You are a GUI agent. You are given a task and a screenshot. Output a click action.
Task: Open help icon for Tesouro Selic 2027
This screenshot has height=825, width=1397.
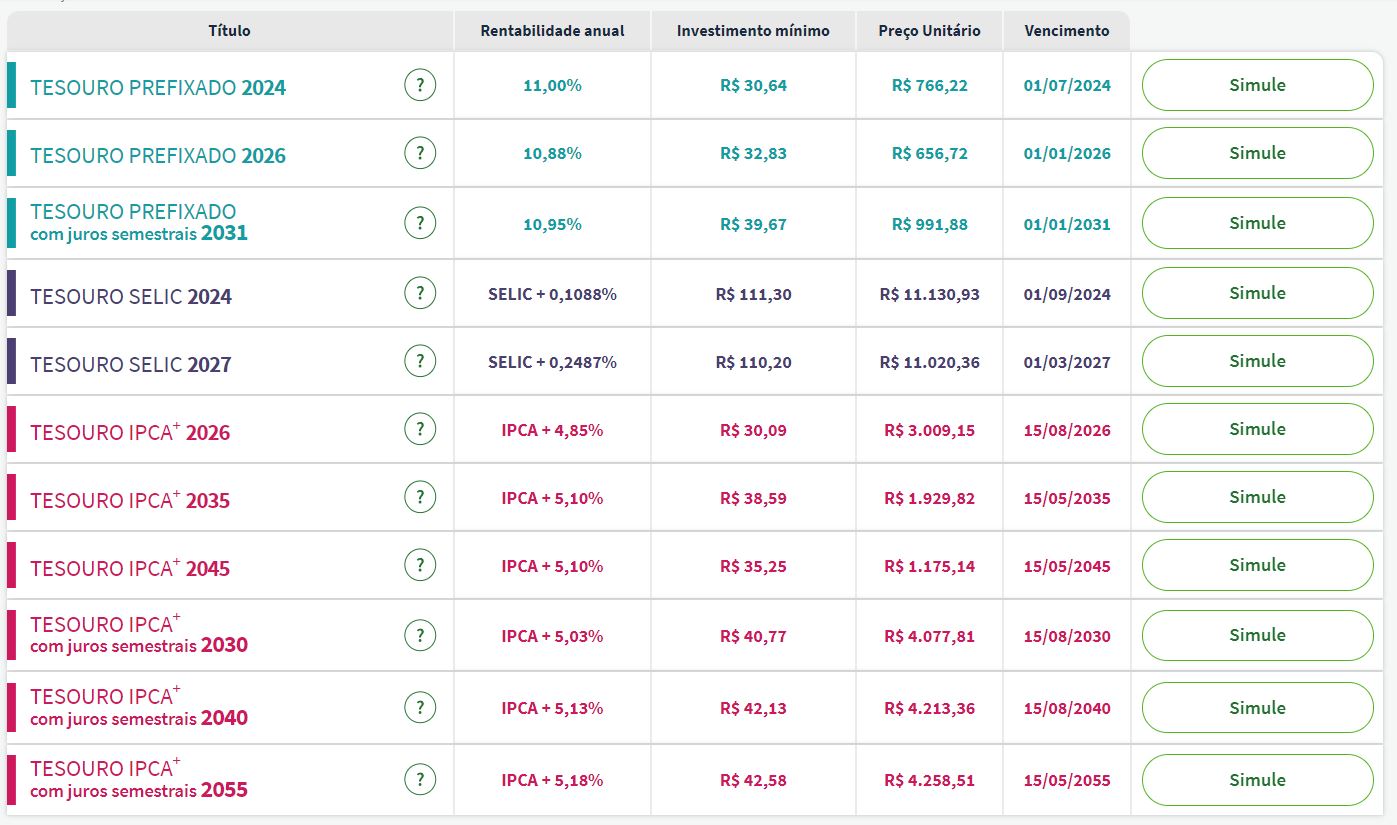tap(420, 362)
